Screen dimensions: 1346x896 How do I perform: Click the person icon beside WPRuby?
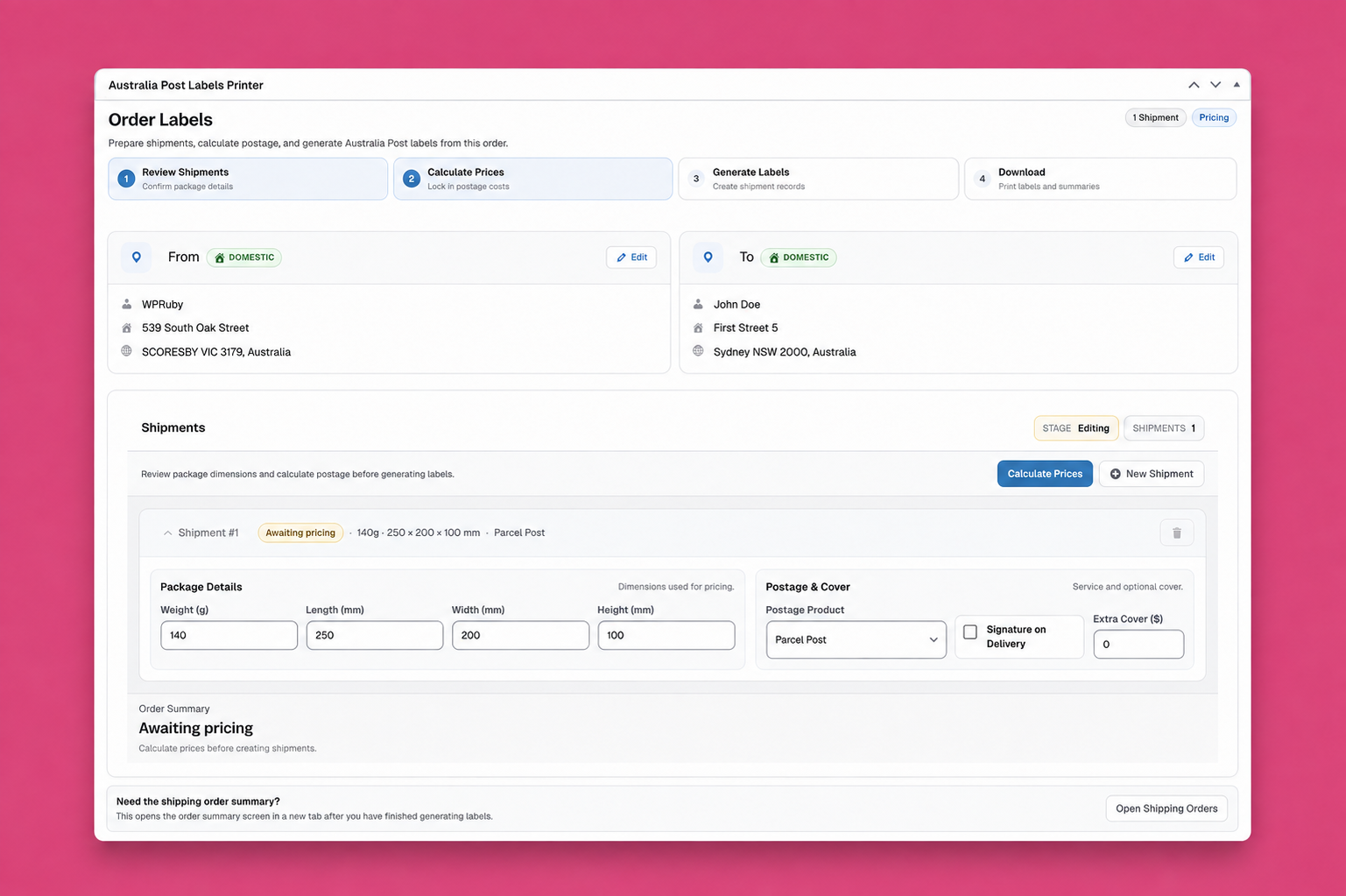click(x=127, y=304)
